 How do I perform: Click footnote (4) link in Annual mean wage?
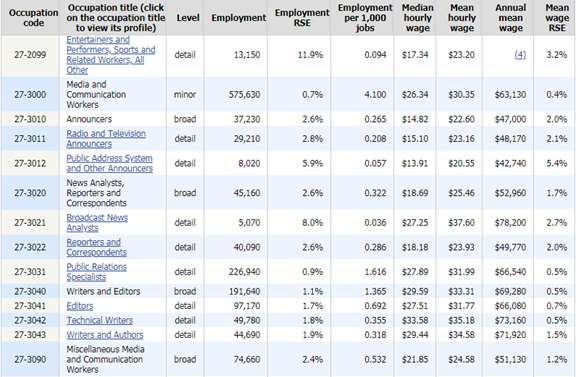click(x=520, y=55)
